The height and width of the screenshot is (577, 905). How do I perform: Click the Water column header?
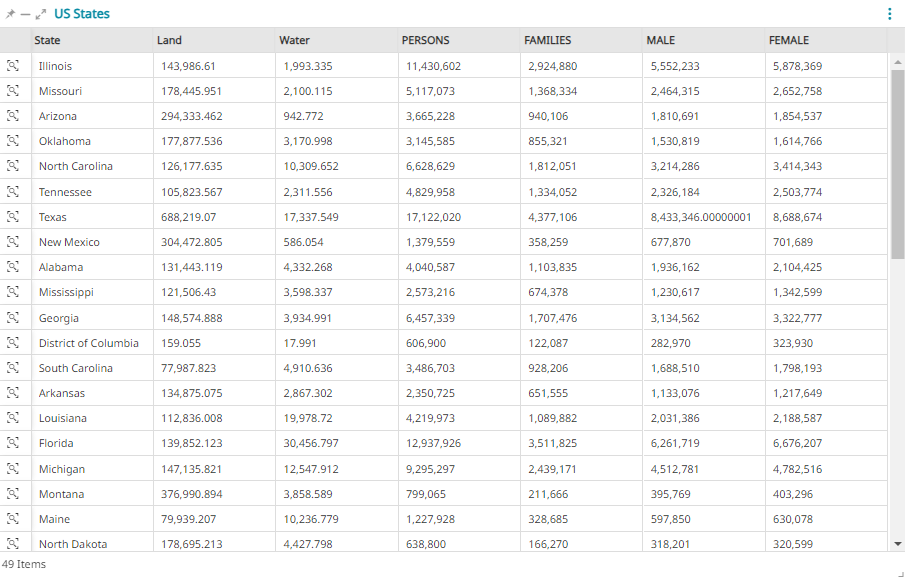[294, 40]
